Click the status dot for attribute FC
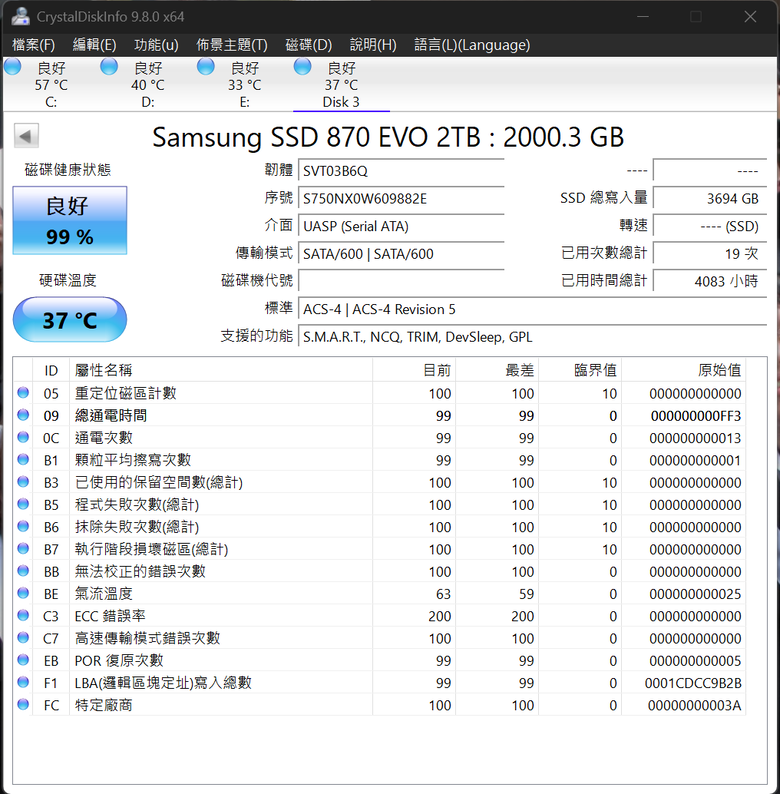The height and width of the screenshot is (794, 780). 23,704
